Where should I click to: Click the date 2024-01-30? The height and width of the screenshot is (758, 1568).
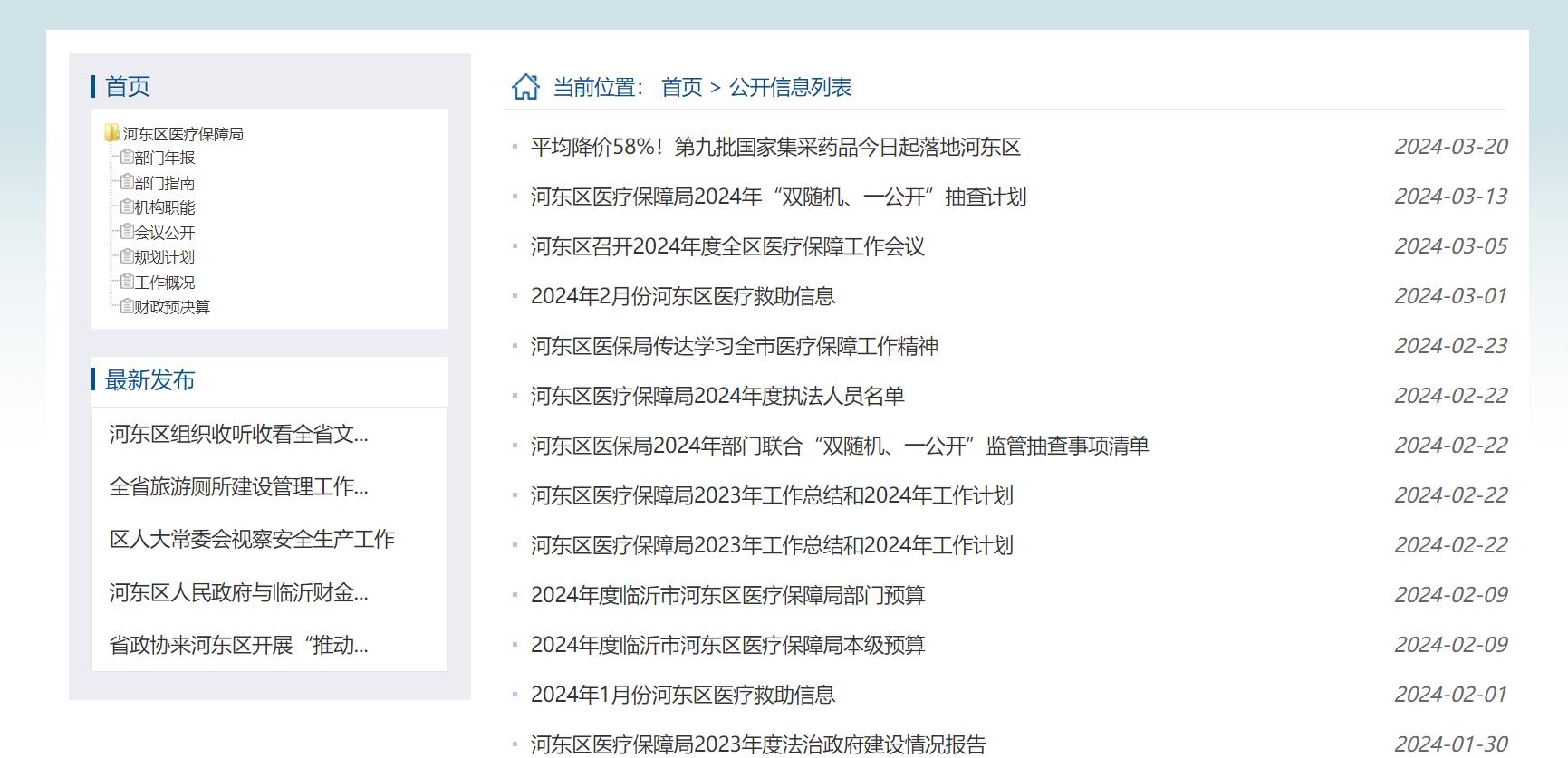(x=1450, y=744)
